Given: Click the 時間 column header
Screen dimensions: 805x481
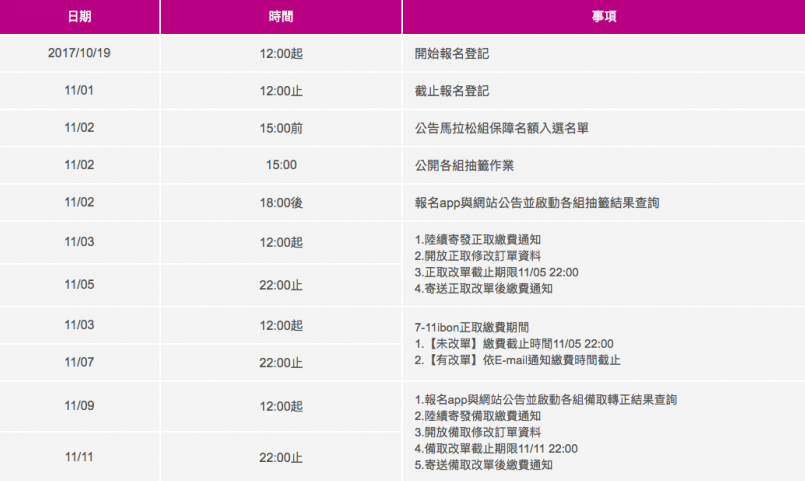Looking at the screenshot, I should [x=281, y=18].
